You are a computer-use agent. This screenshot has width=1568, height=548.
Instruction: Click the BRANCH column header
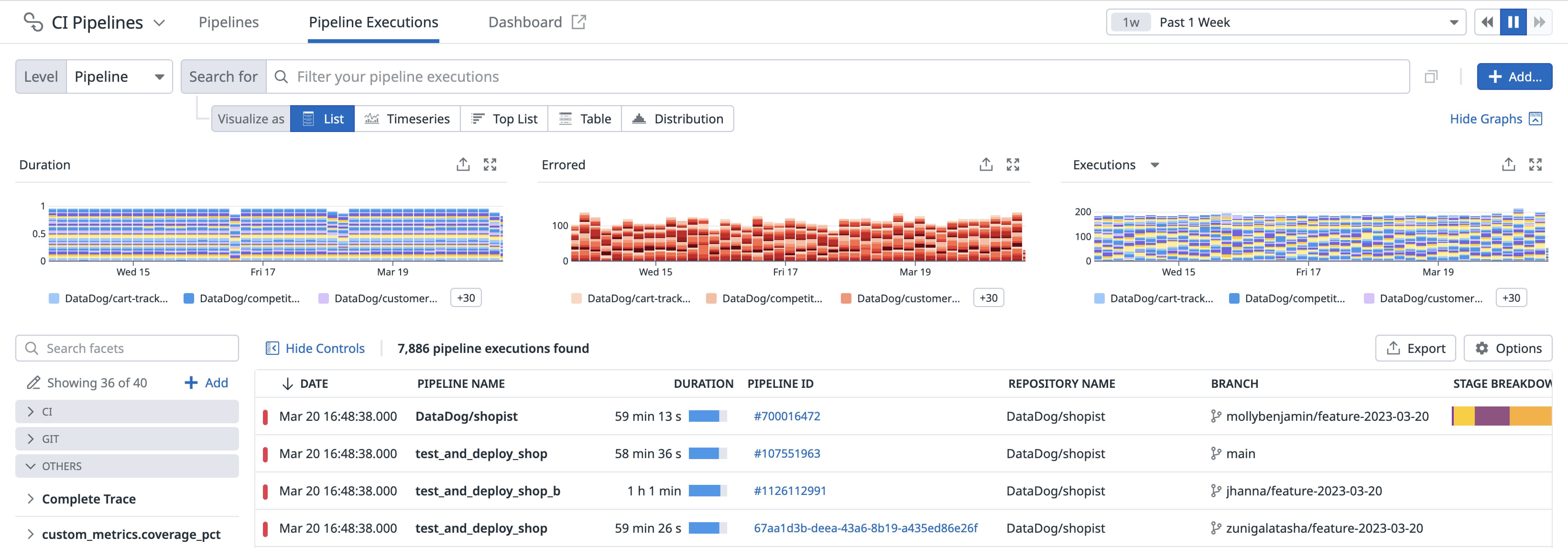[x=1234, y=384]
